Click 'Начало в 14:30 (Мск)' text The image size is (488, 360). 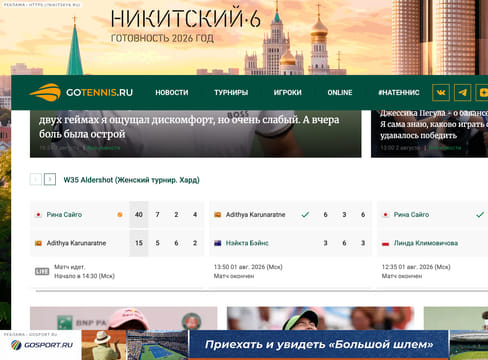pyautogui.click(x=84, y=276)
